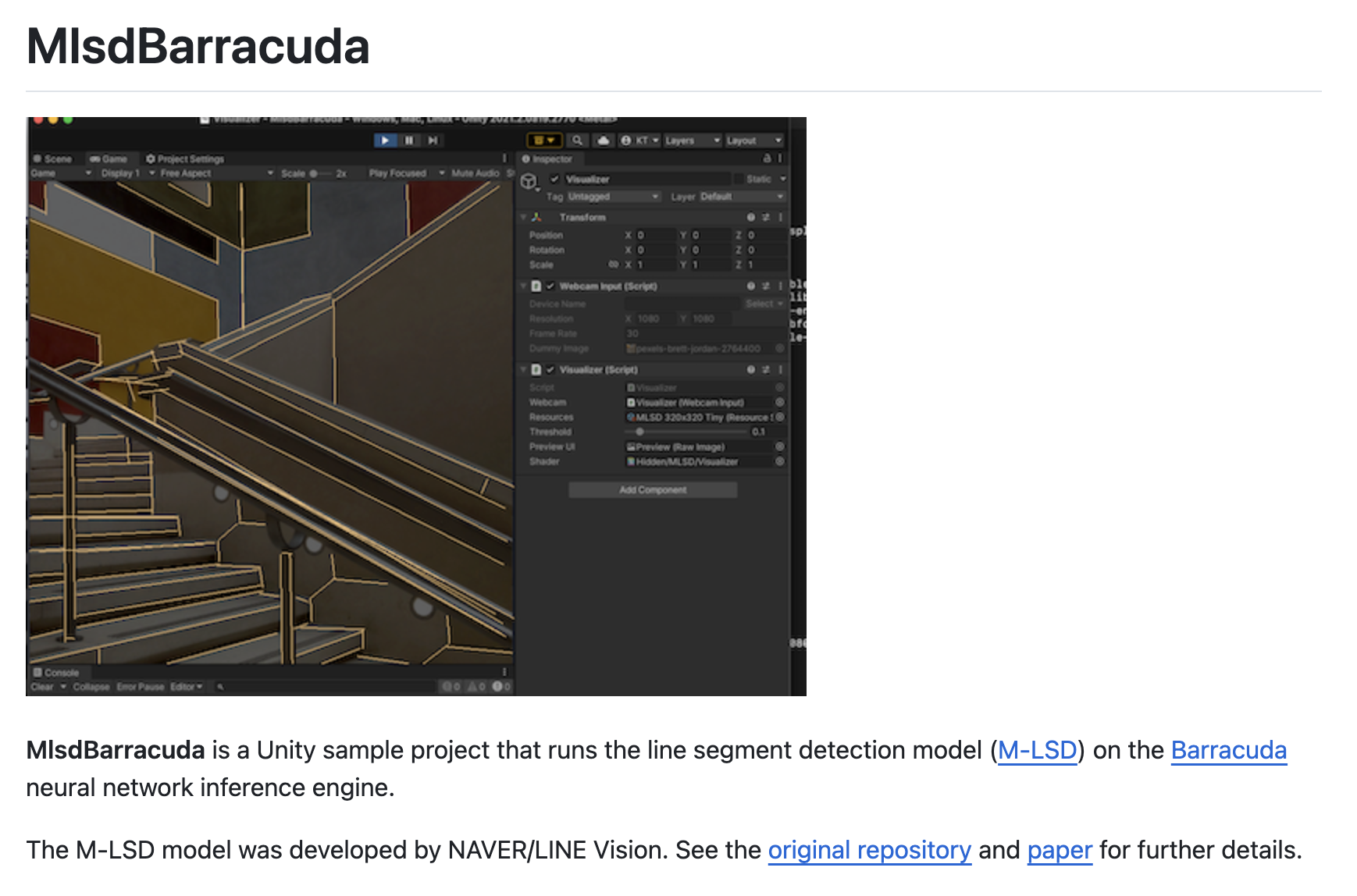Image resolution: width=1357 pixels, height=896 pixels.
Task: Click the Threshold 0.1 value field
Action: (767, 432)
